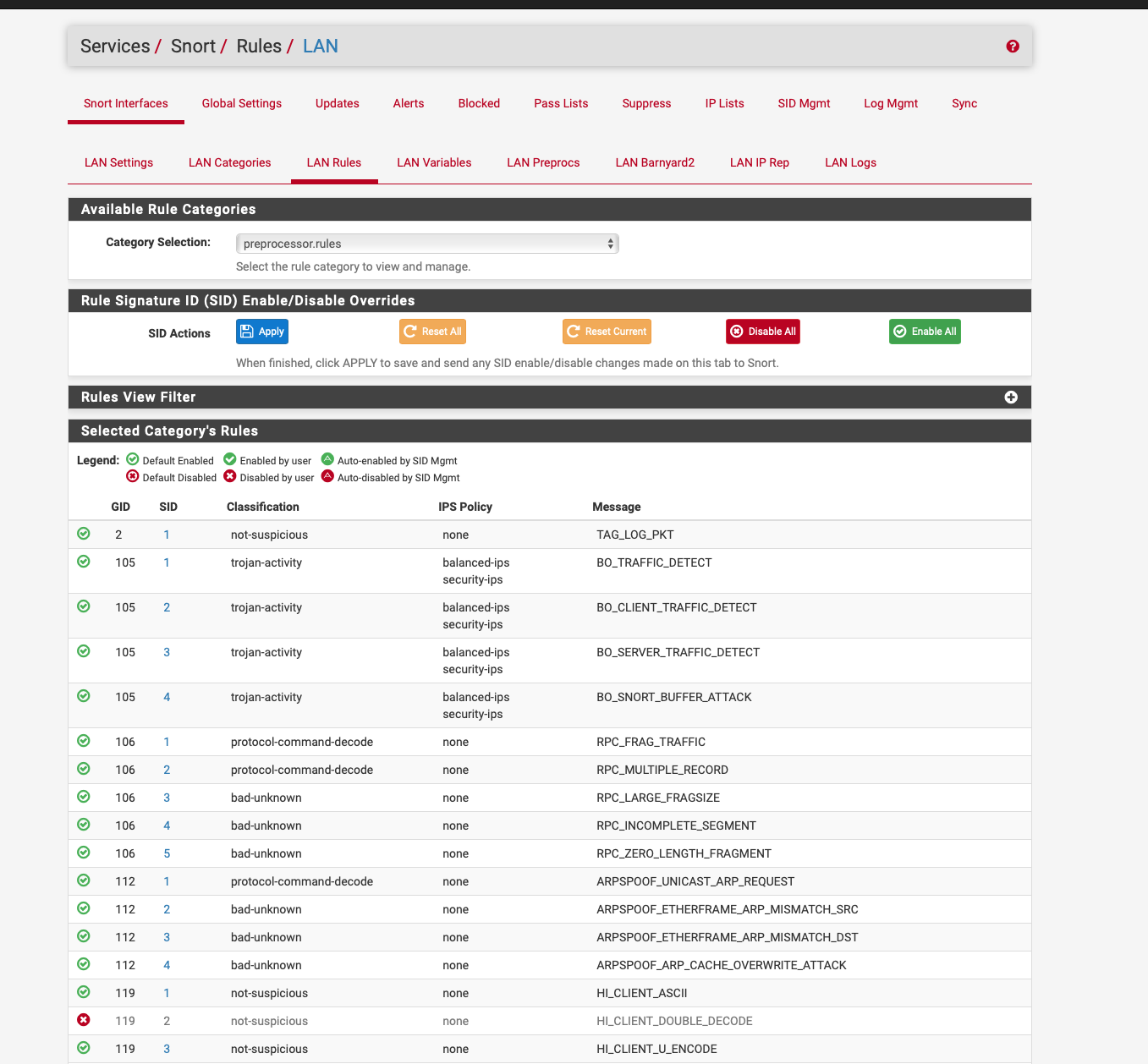This screenshot has height=1064, width=1148.
Task: Click the RPC_LARGE_FRAGSIZE message text
Action: [658, 798]
